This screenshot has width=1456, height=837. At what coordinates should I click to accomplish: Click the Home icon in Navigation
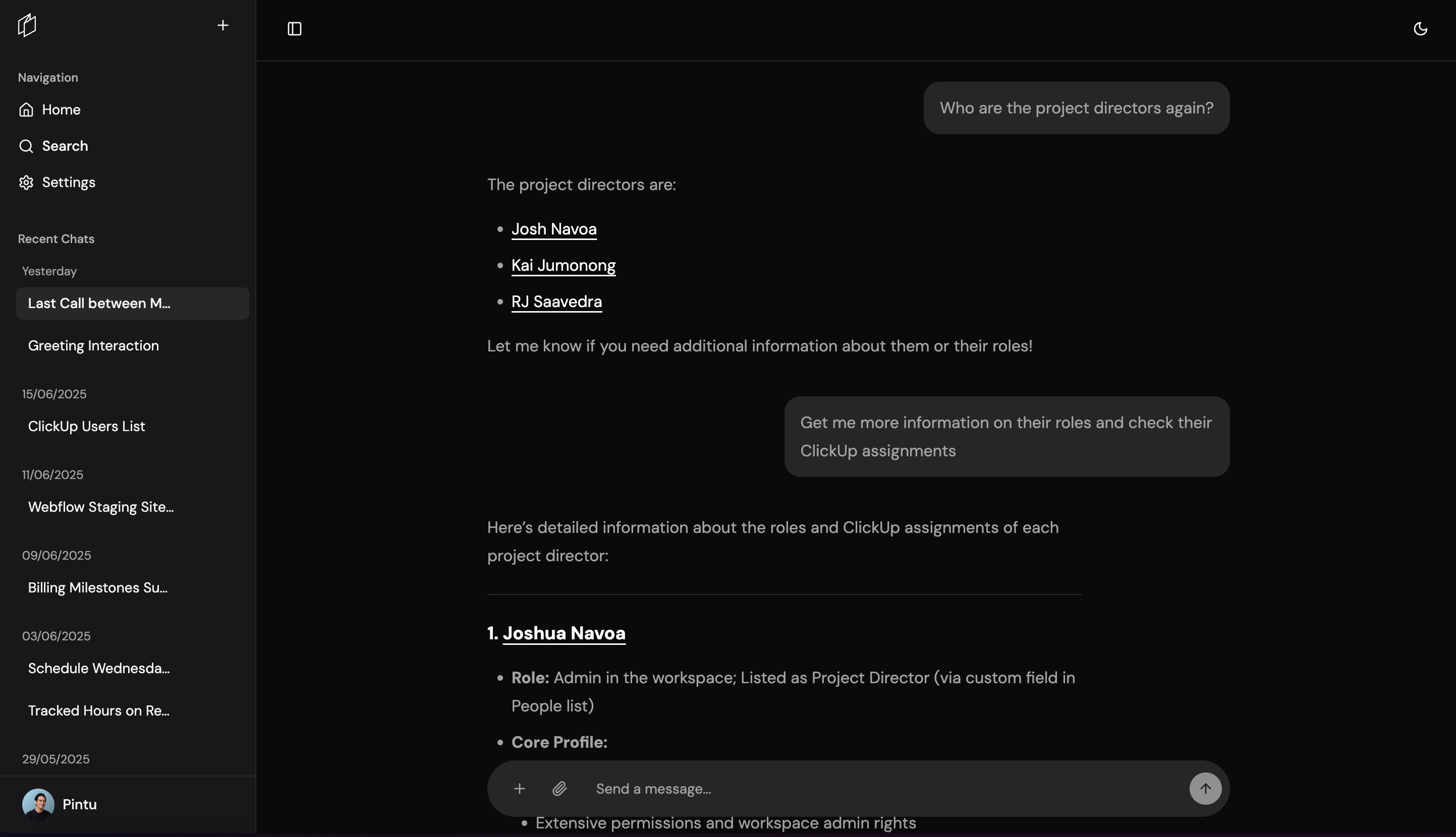pos(26,110)
